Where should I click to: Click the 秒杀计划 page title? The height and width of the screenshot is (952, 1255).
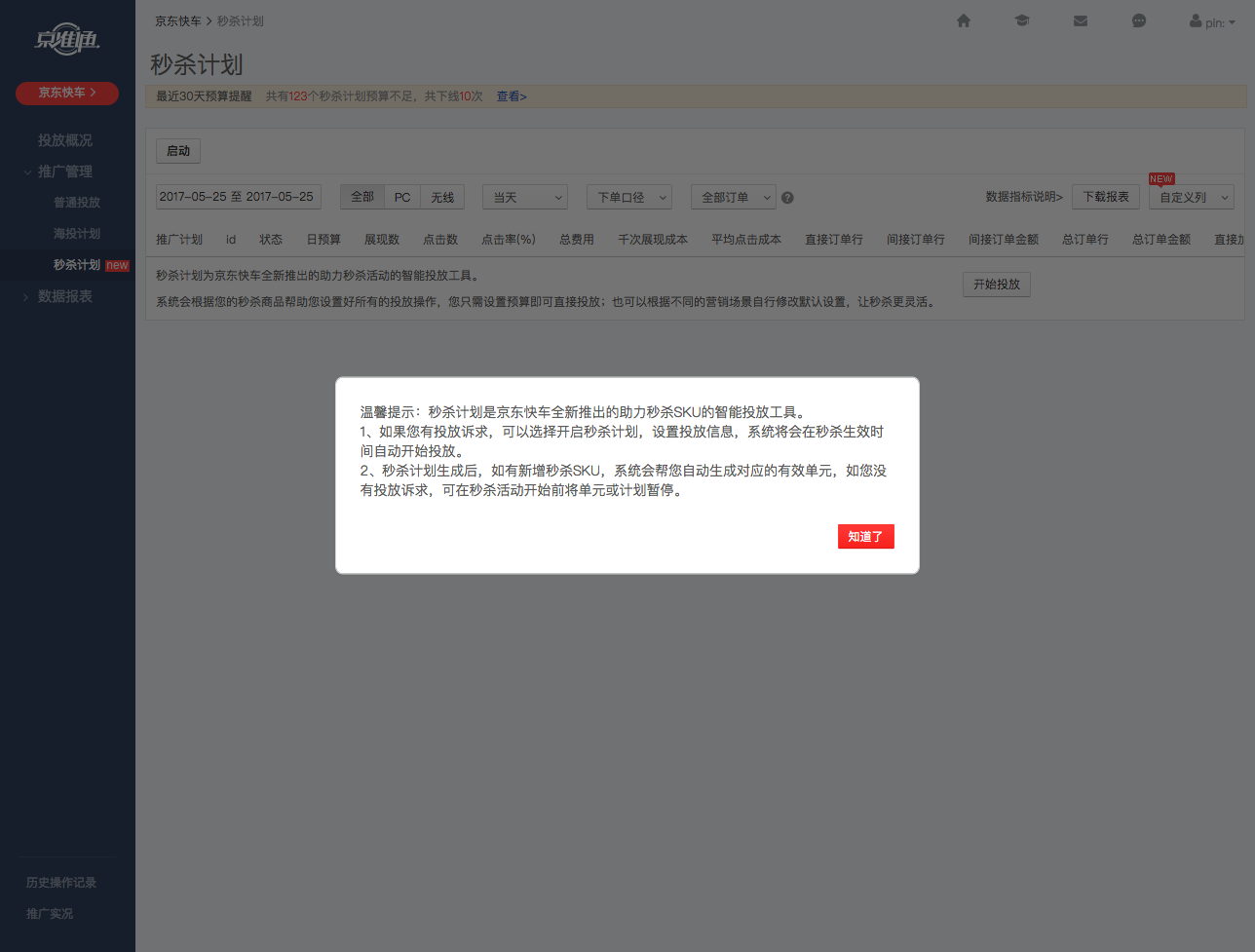click(197, 64)
